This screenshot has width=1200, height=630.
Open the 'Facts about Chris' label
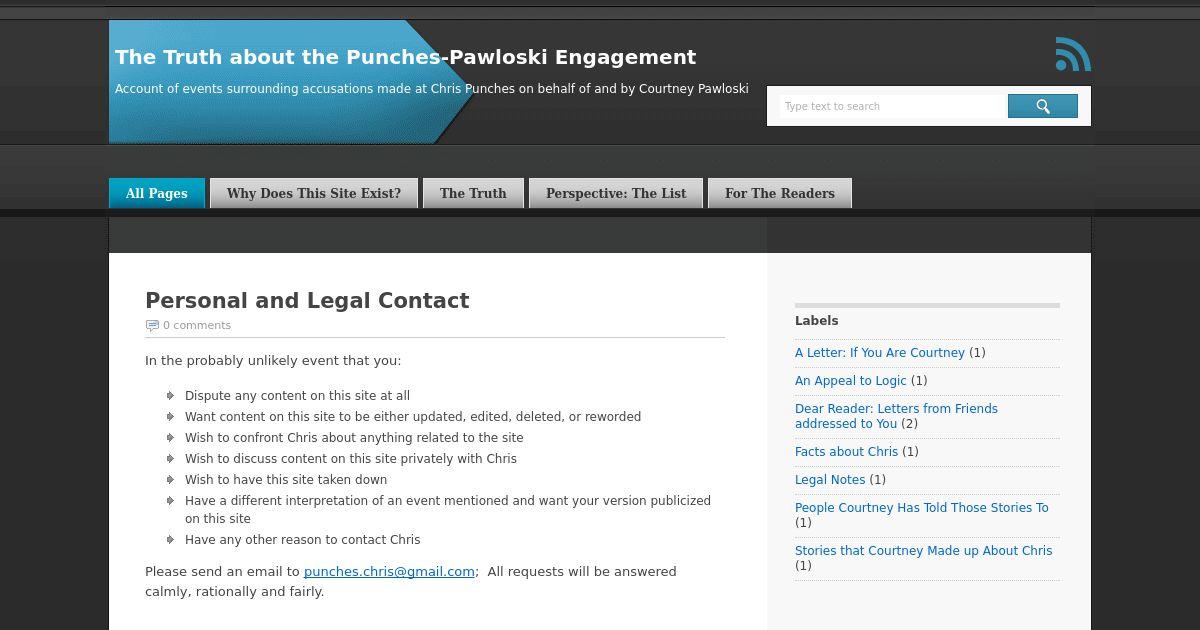[x=847, y=452]
